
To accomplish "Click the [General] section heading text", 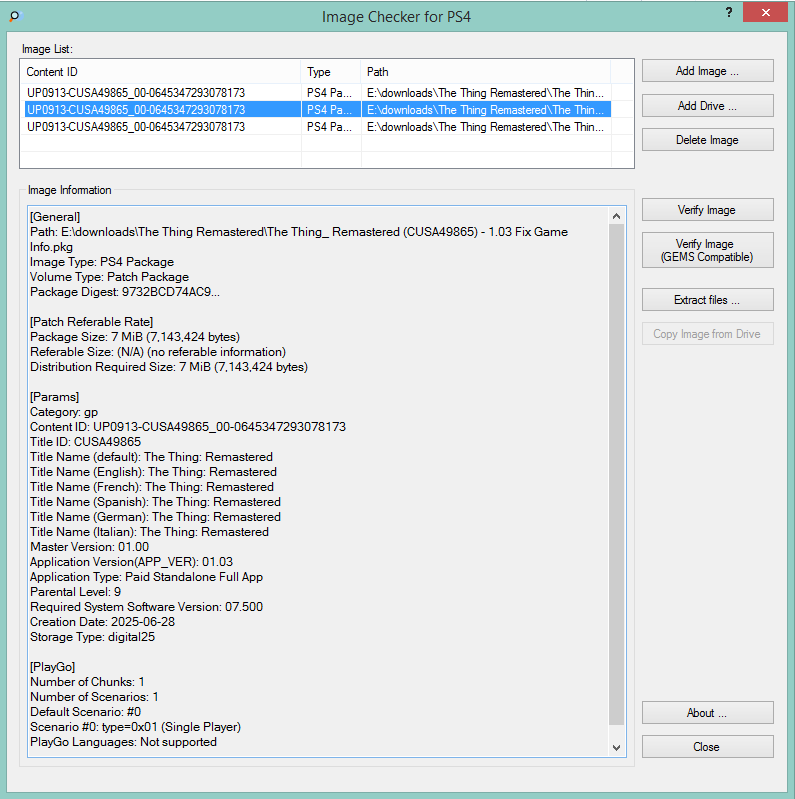I will point(55,217).
